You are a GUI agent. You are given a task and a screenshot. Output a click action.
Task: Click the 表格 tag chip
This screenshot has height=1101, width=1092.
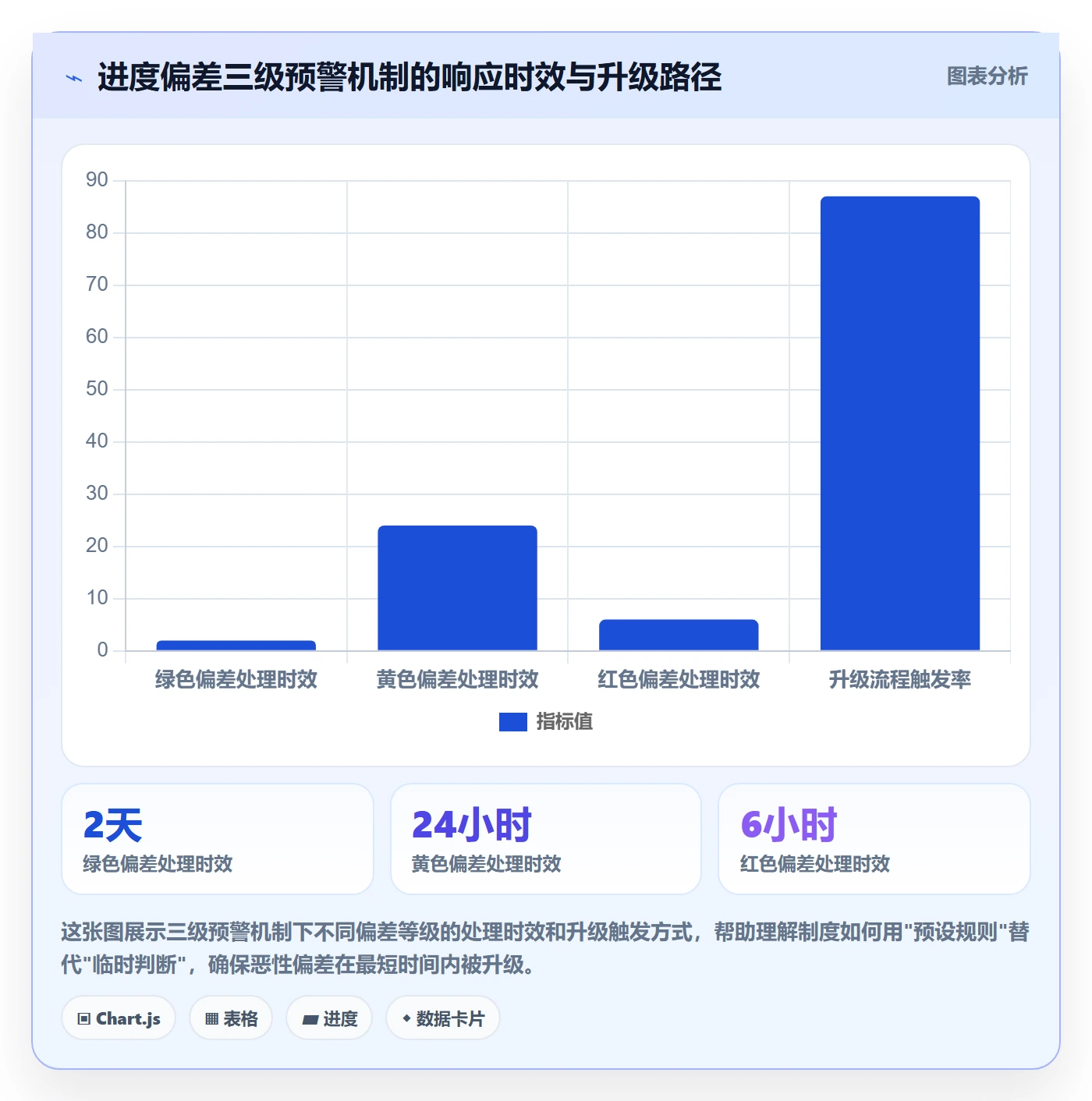coord(231,1018)
